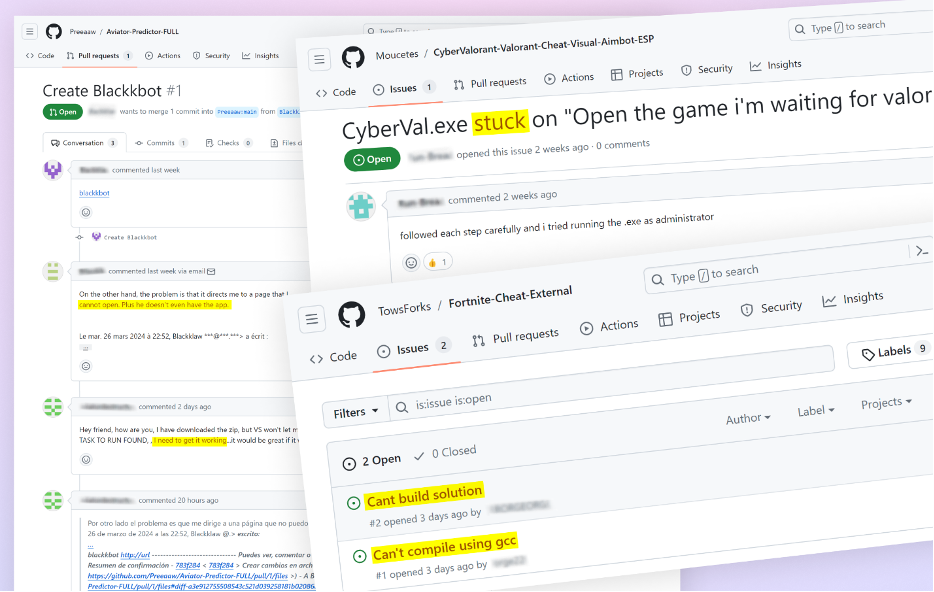This screenshot has width=934, height=592.
Task: Open Security tab in CyberValorant window
Action: click(x=707, y=69)
